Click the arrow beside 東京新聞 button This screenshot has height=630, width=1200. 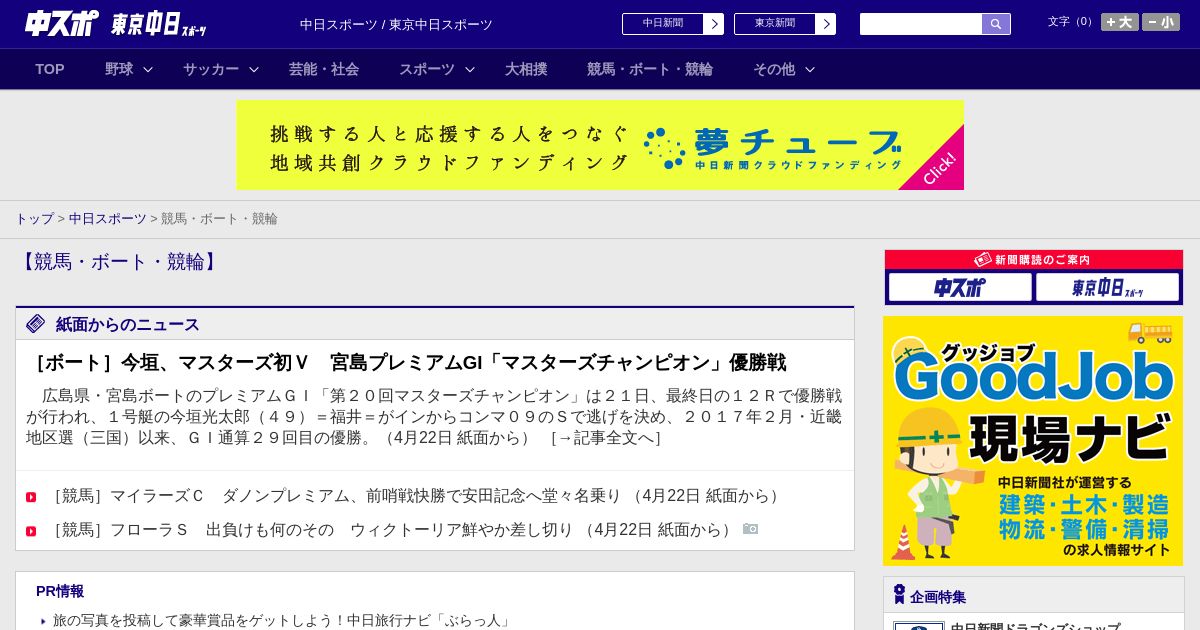tap(826, 24)
